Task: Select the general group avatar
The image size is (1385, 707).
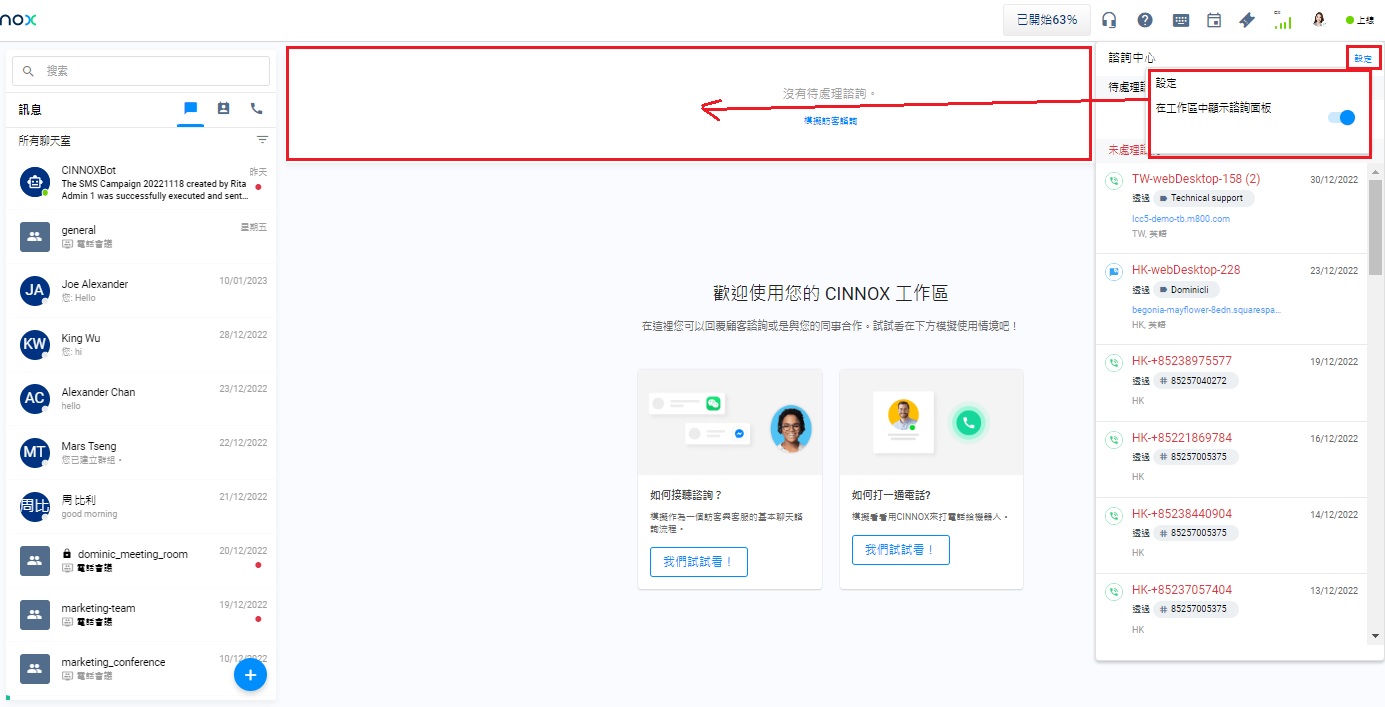Action: pyautogui.click(x=35, y=236)
